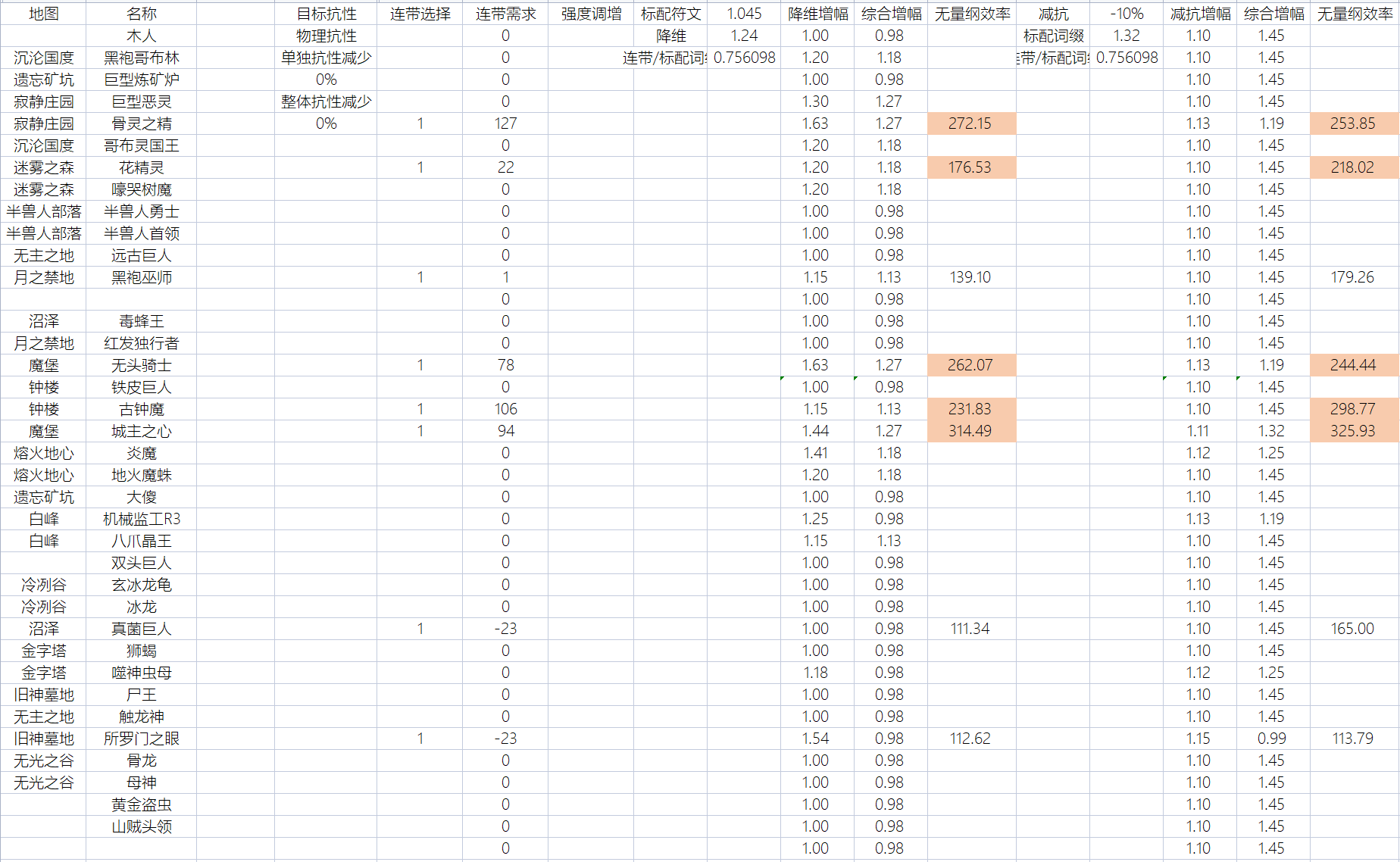Select the 铁皮巨人 cell
Screen dimensions: 1400x862
(x=142, y=387)
